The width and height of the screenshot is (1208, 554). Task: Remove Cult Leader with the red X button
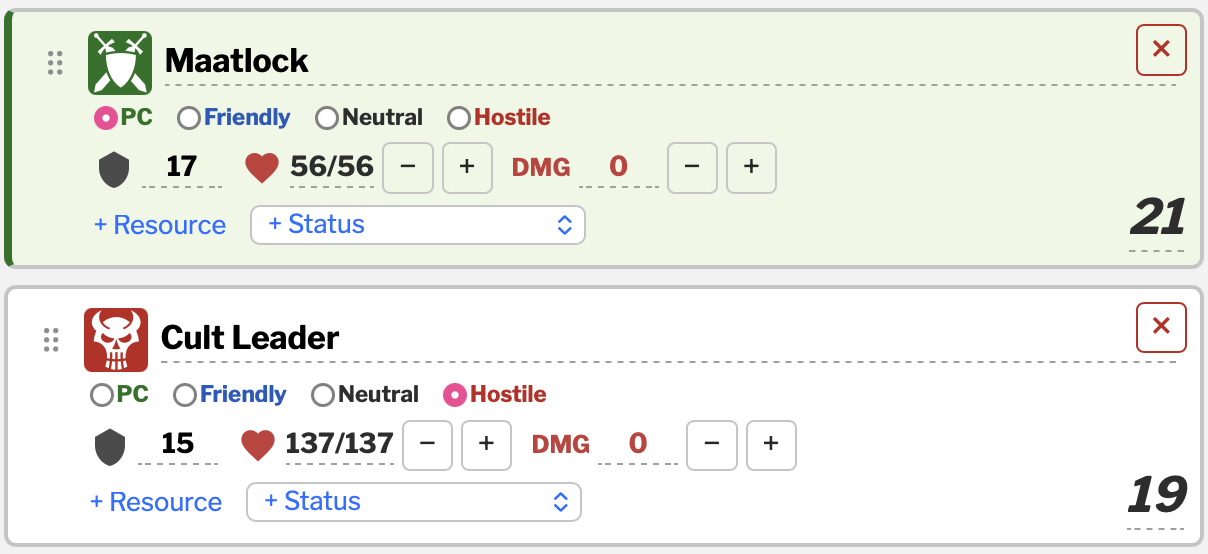point(1161,326)
